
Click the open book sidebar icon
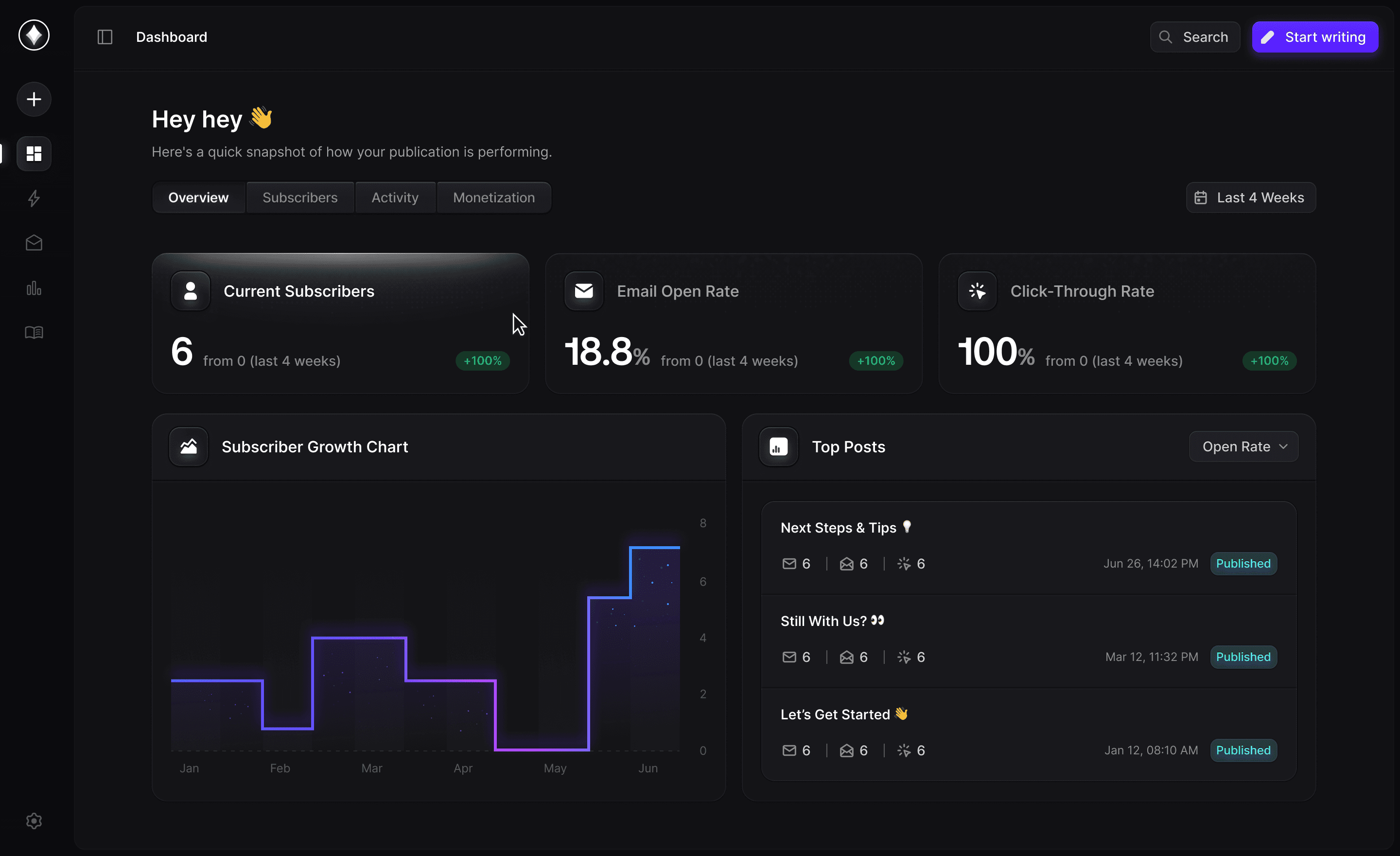tap(34, 333)
